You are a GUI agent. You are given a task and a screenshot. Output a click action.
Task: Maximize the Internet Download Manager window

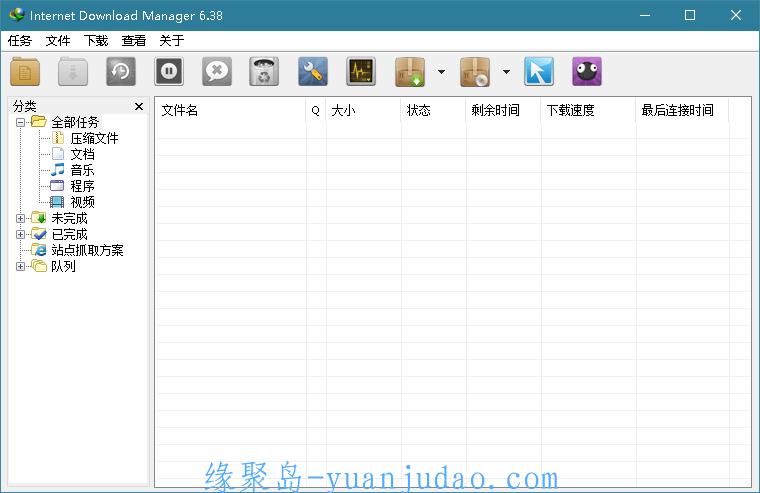point(690,15)
